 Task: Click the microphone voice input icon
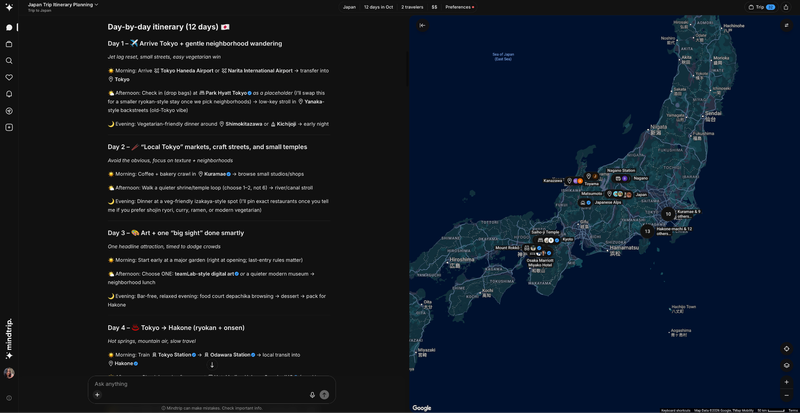tap(312, 395)
